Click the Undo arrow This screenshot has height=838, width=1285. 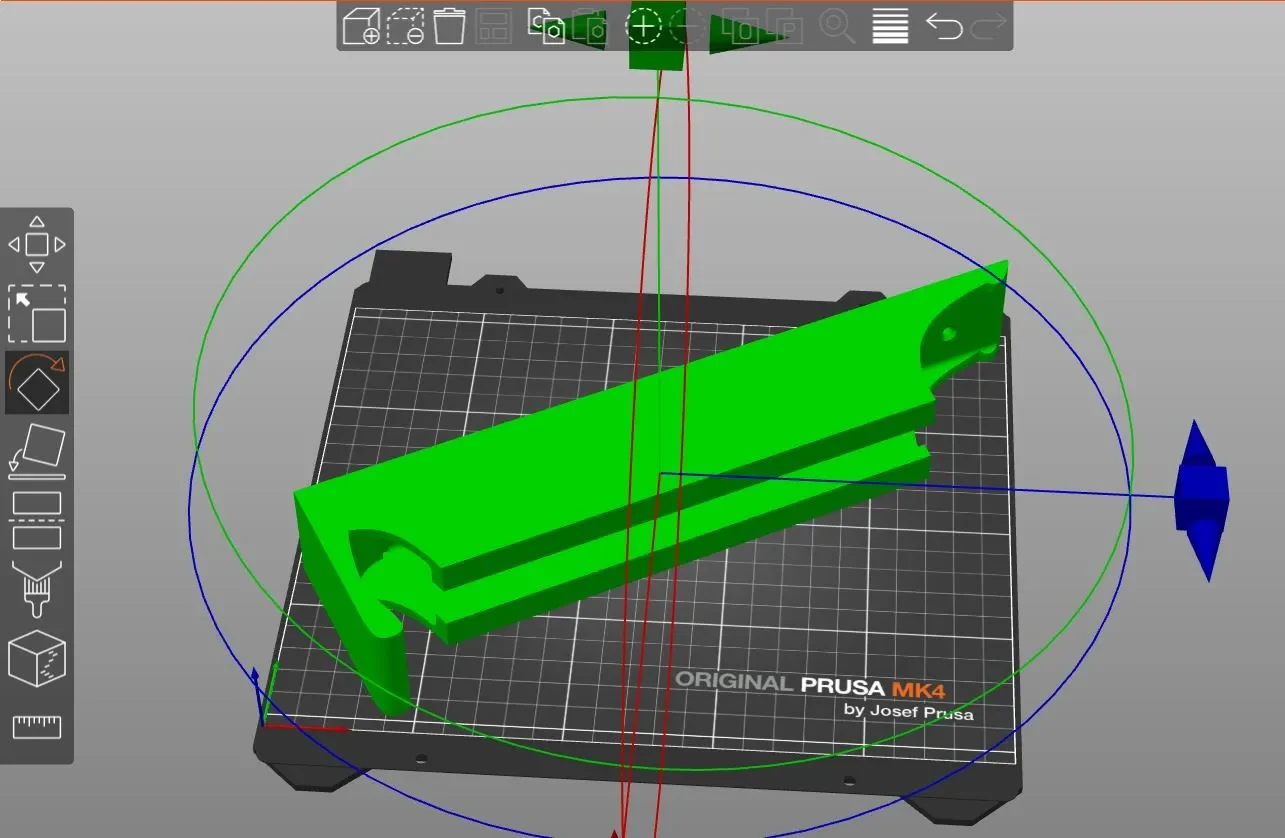(944, 26)
